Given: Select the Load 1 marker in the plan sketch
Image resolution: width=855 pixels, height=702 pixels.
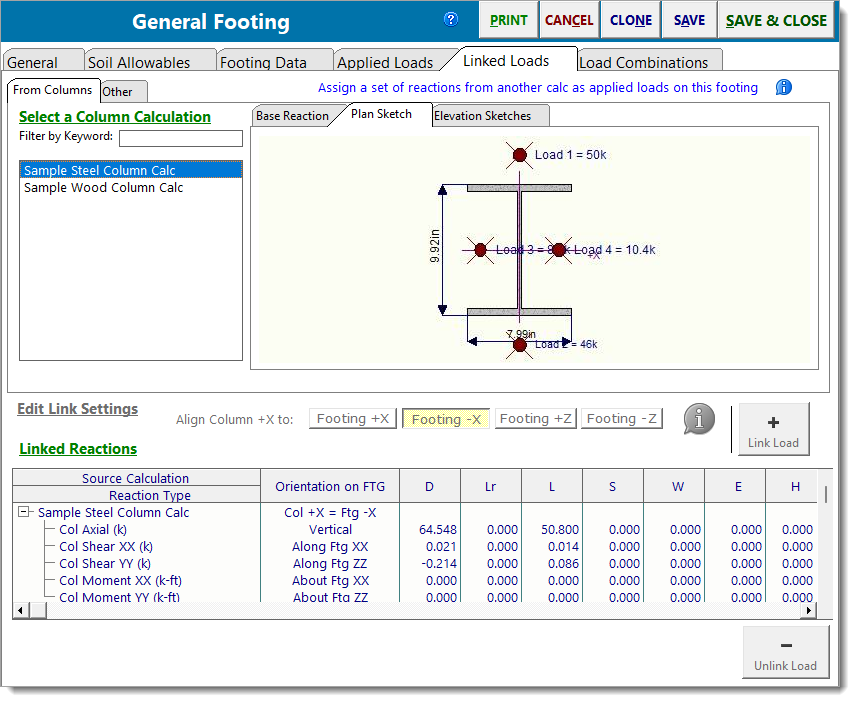Looking at the screenshot, I should (x=519, y=155).
